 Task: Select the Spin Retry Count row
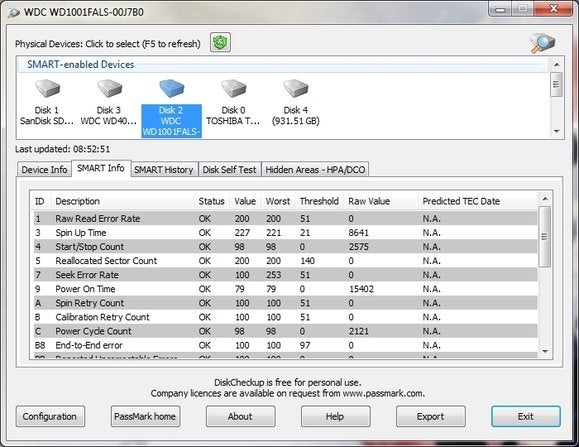coord(285,303)
